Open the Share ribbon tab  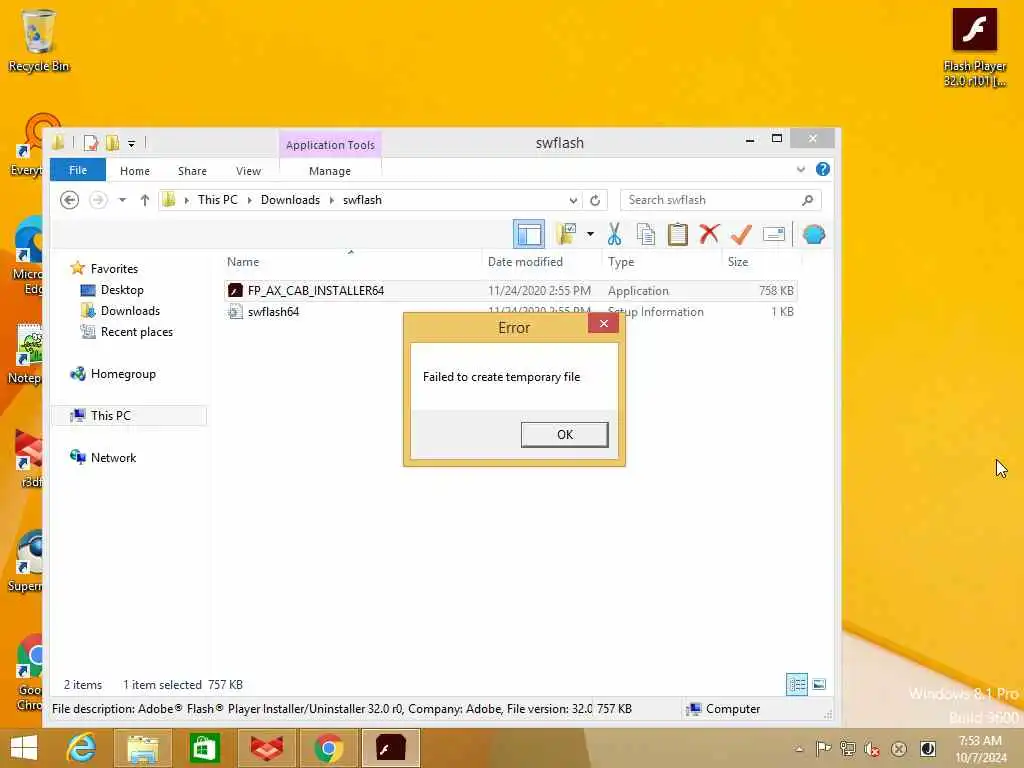click(192, 170)
